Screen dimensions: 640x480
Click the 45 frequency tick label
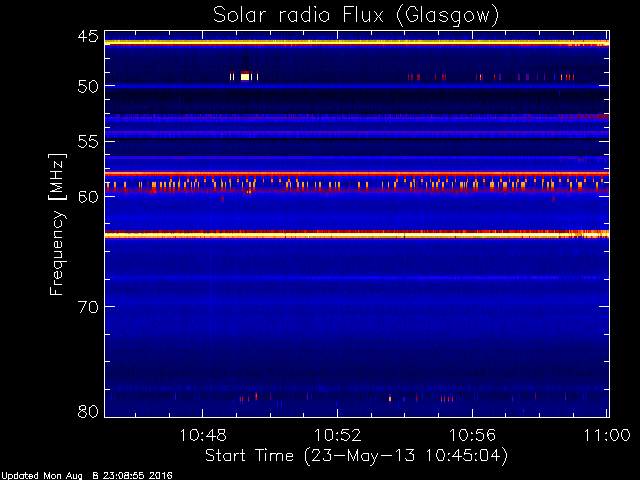88,36
